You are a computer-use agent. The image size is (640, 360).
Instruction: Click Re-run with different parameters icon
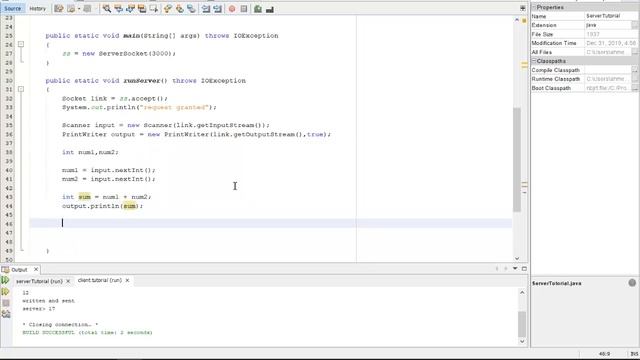pyautogui.click(x=5, y=292)
